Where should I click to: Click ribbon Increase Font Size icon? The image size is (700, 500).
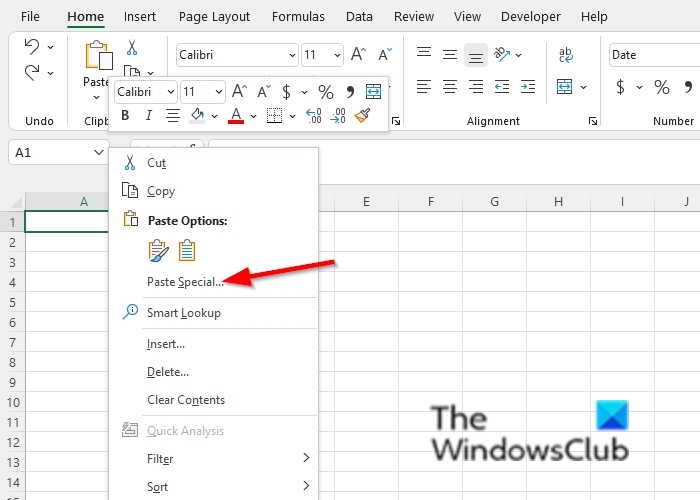pos(358,54)
